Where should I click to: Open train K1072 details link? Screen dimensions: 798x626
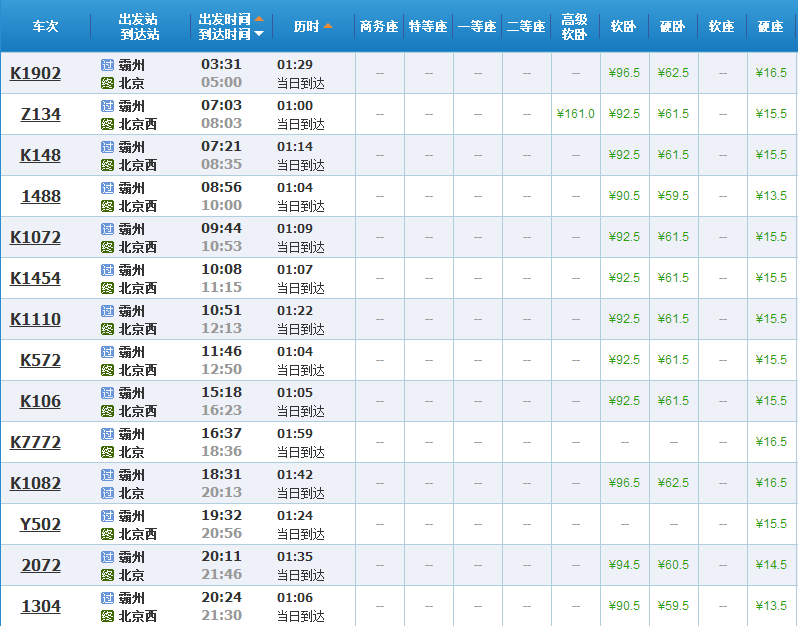pyautogui.click(x=35, y=238)
